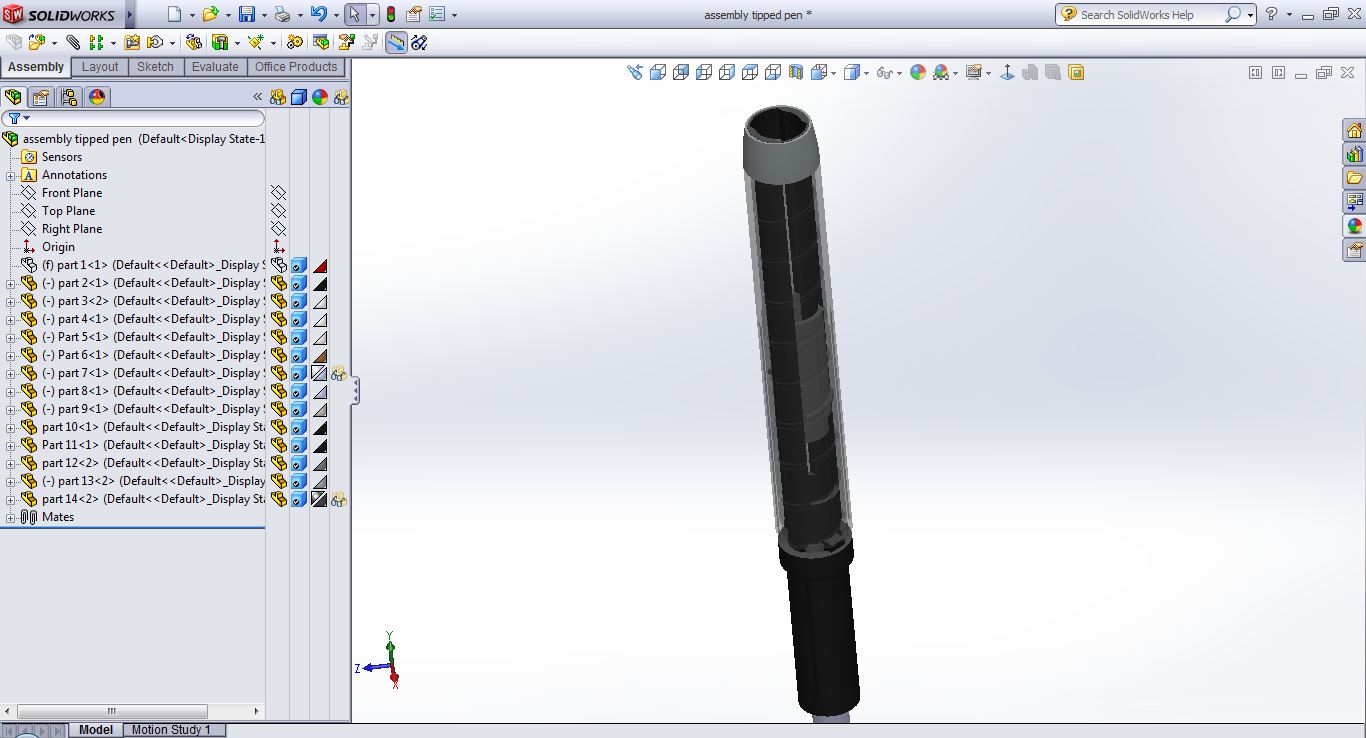1366x738 pixels.
Task: Click the Mate paperclip tool icon
Action: pos(73,42)
